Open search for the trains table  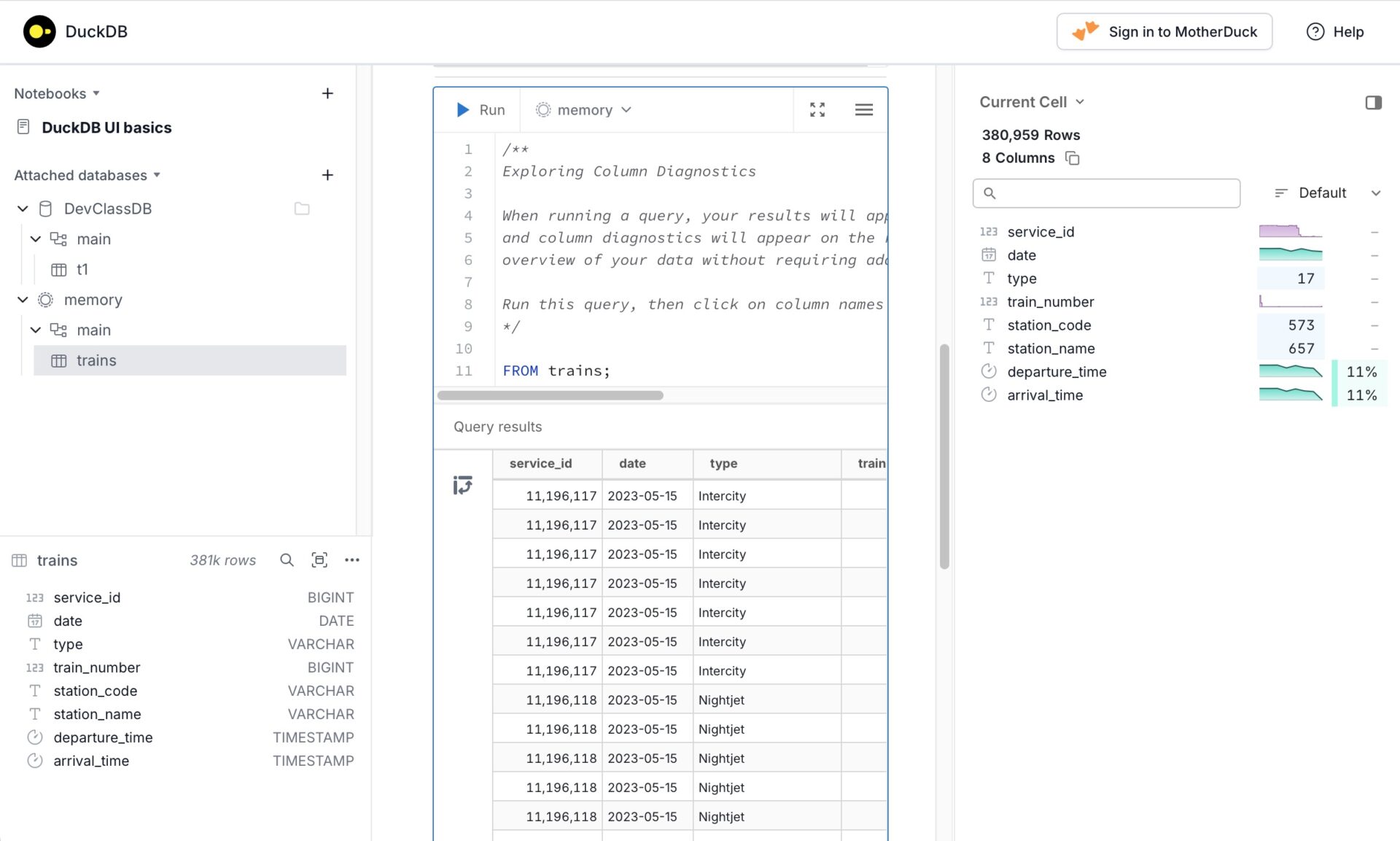tap(287, 559)
